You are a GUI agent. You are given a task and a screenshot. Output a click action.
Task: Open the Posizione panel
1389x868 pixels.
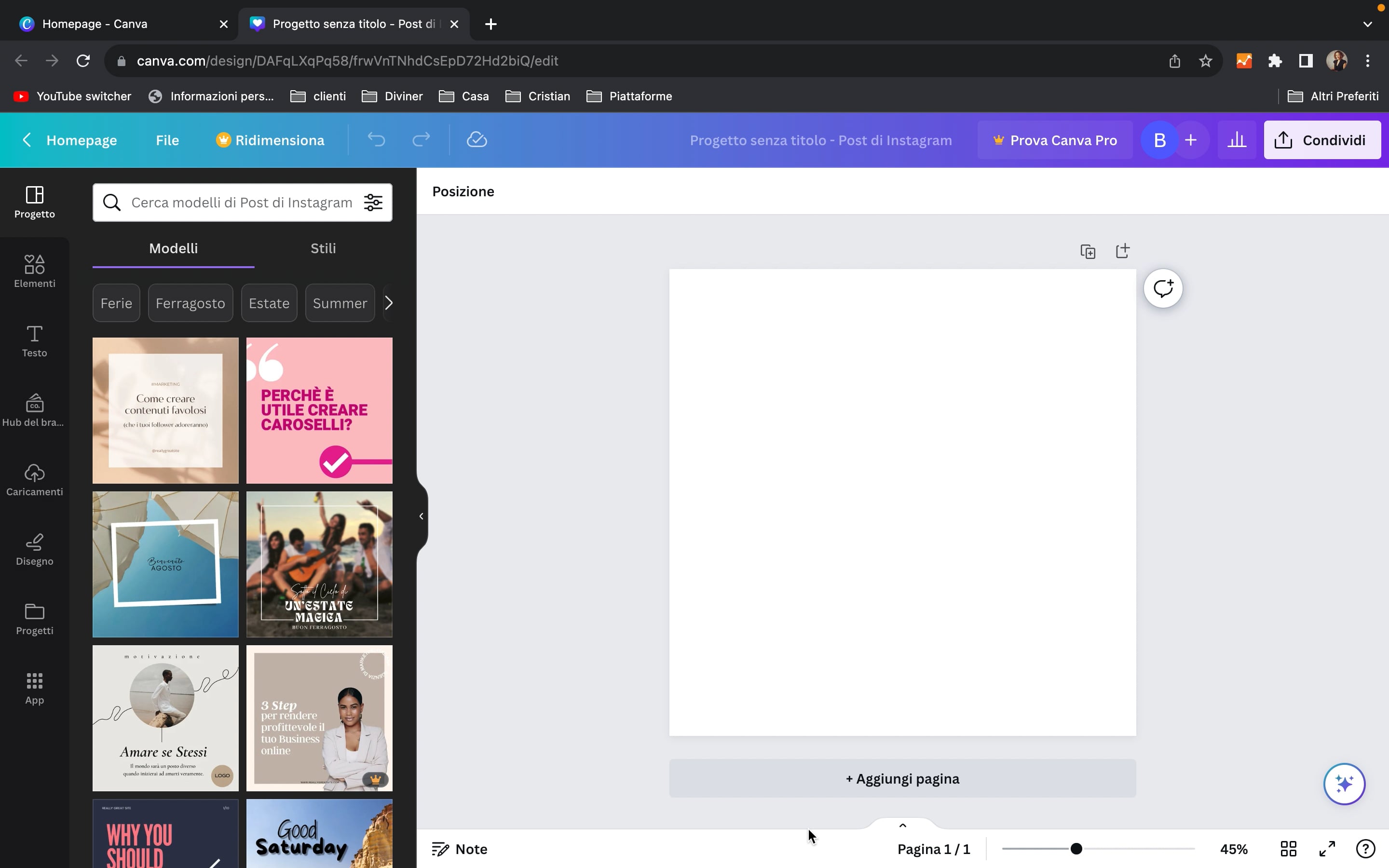click(x=463, y=191)
